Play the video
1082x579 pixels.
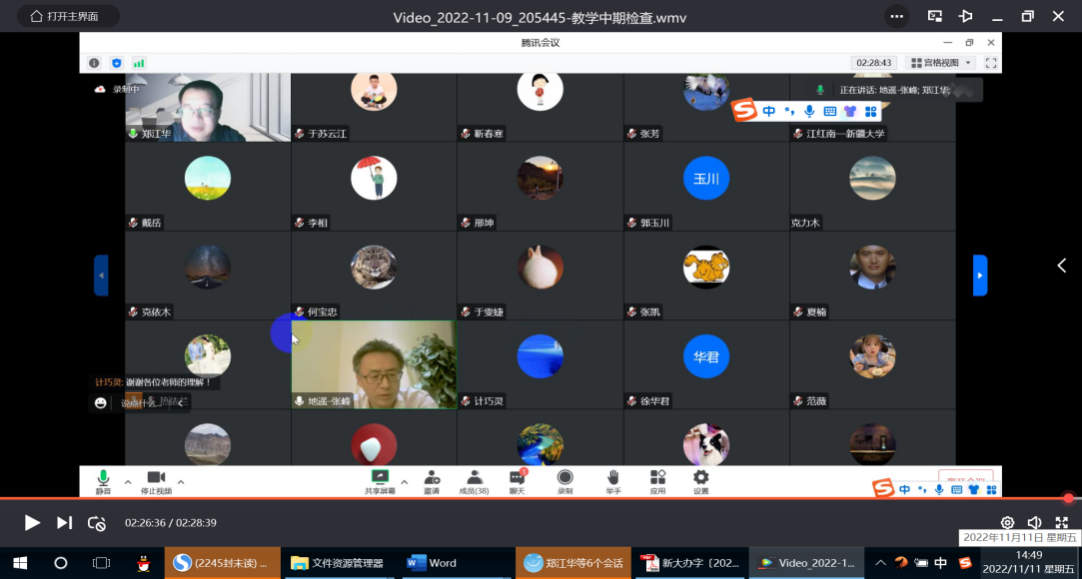coord(32,522)
